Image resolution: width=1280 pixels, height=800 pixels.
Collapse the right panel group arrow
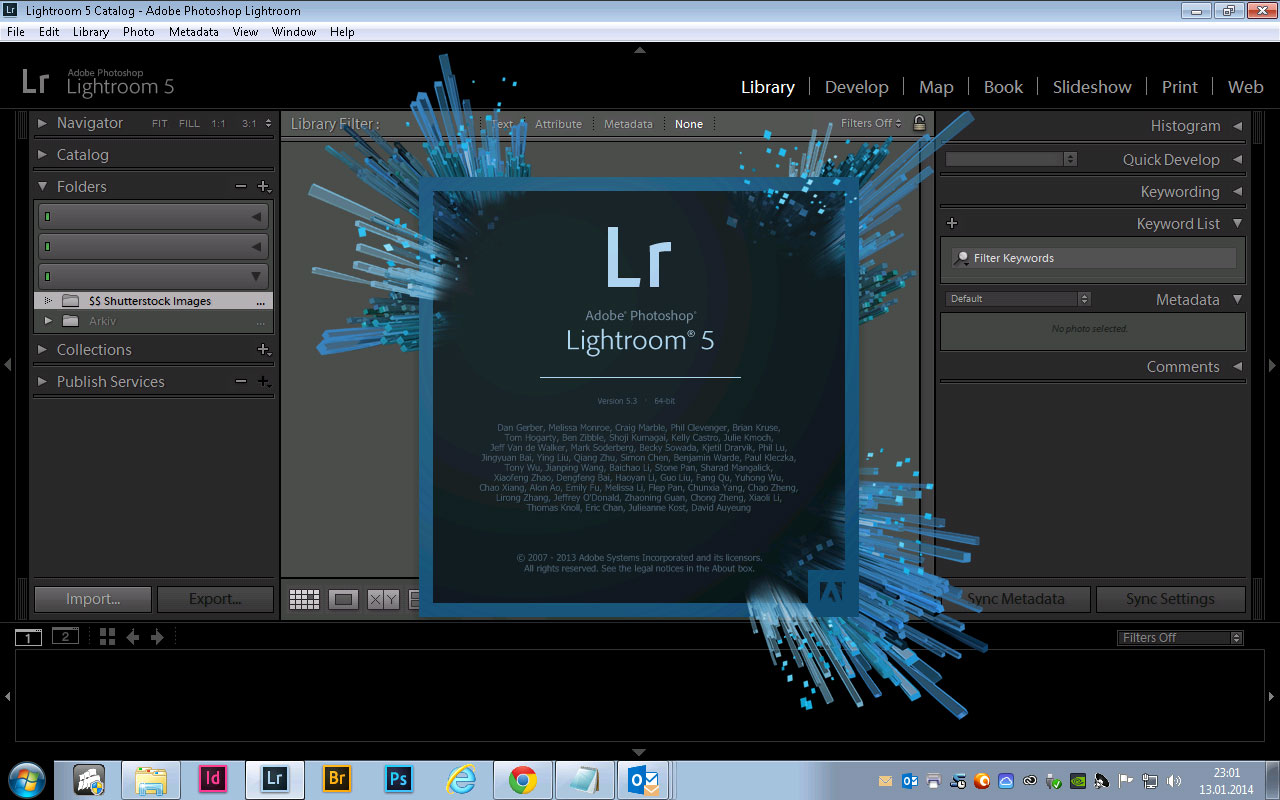point(1272,365)
